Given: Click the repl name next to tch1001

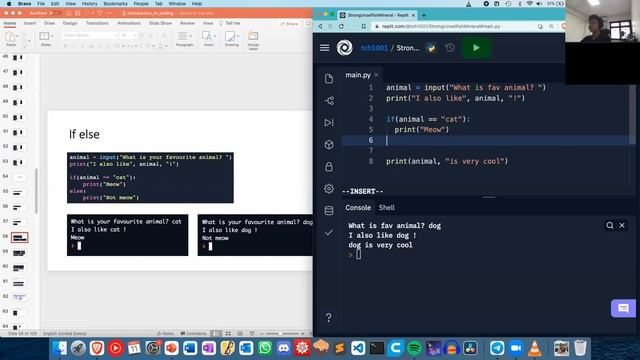Looking at the screenshot, I should pyautogui.click(x=408, y=48).
